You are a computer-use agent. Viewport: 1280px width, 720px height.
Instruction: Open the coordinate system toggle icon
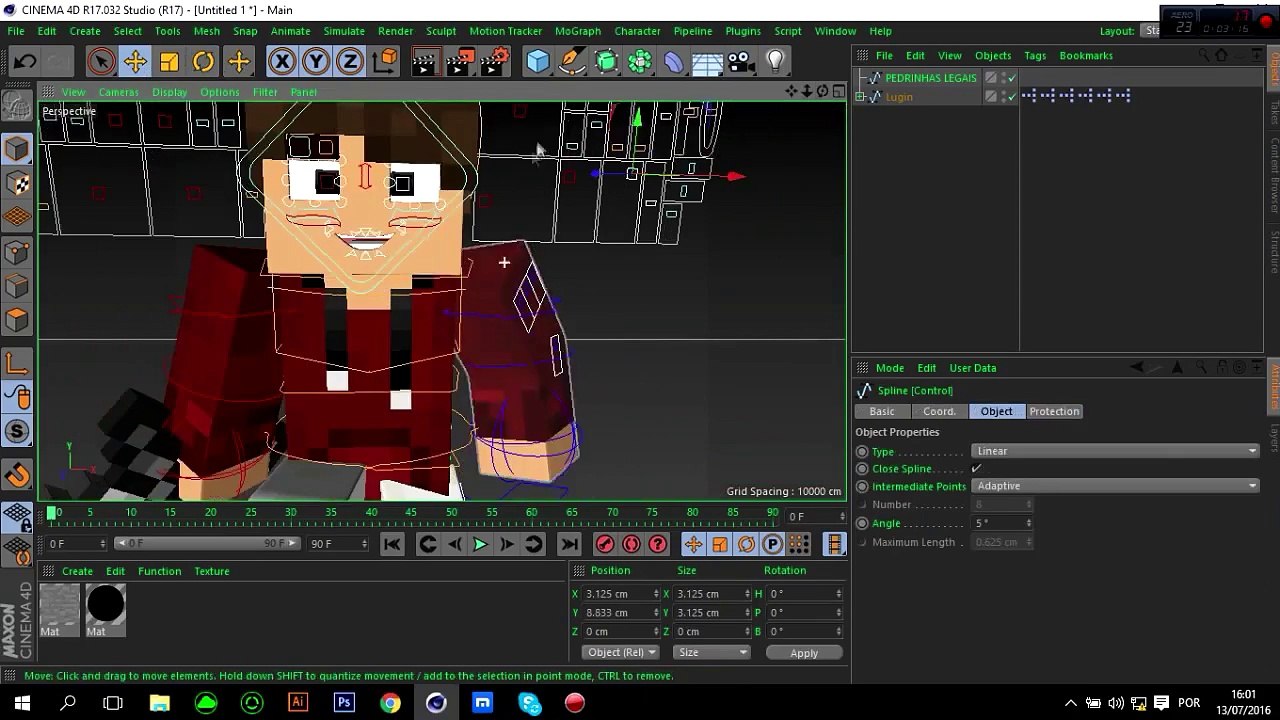[x=384, y=62]
